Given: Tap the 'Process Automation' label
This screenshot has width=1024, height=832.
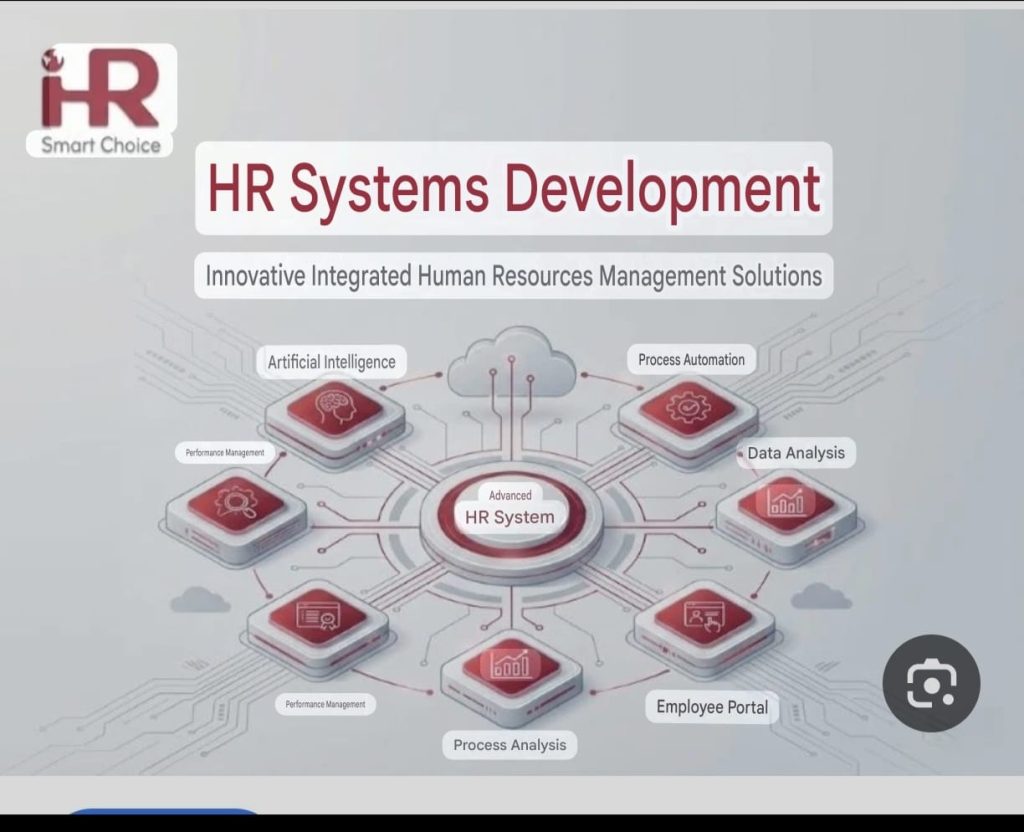Looking at the screenshot, I should [692, 359].
